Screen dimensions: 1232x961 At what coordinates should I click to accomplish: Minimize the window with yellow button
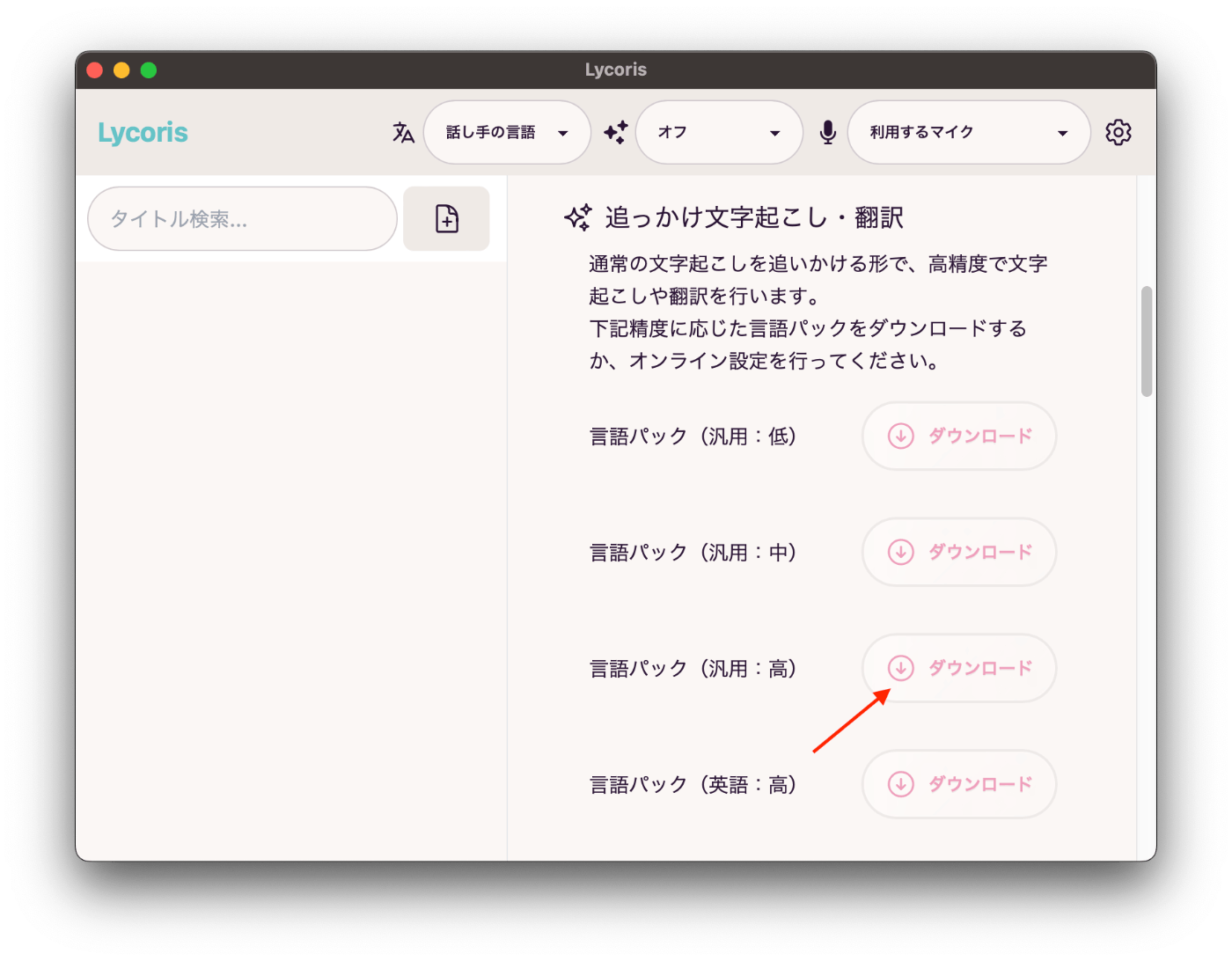click(x=121, y=70)
